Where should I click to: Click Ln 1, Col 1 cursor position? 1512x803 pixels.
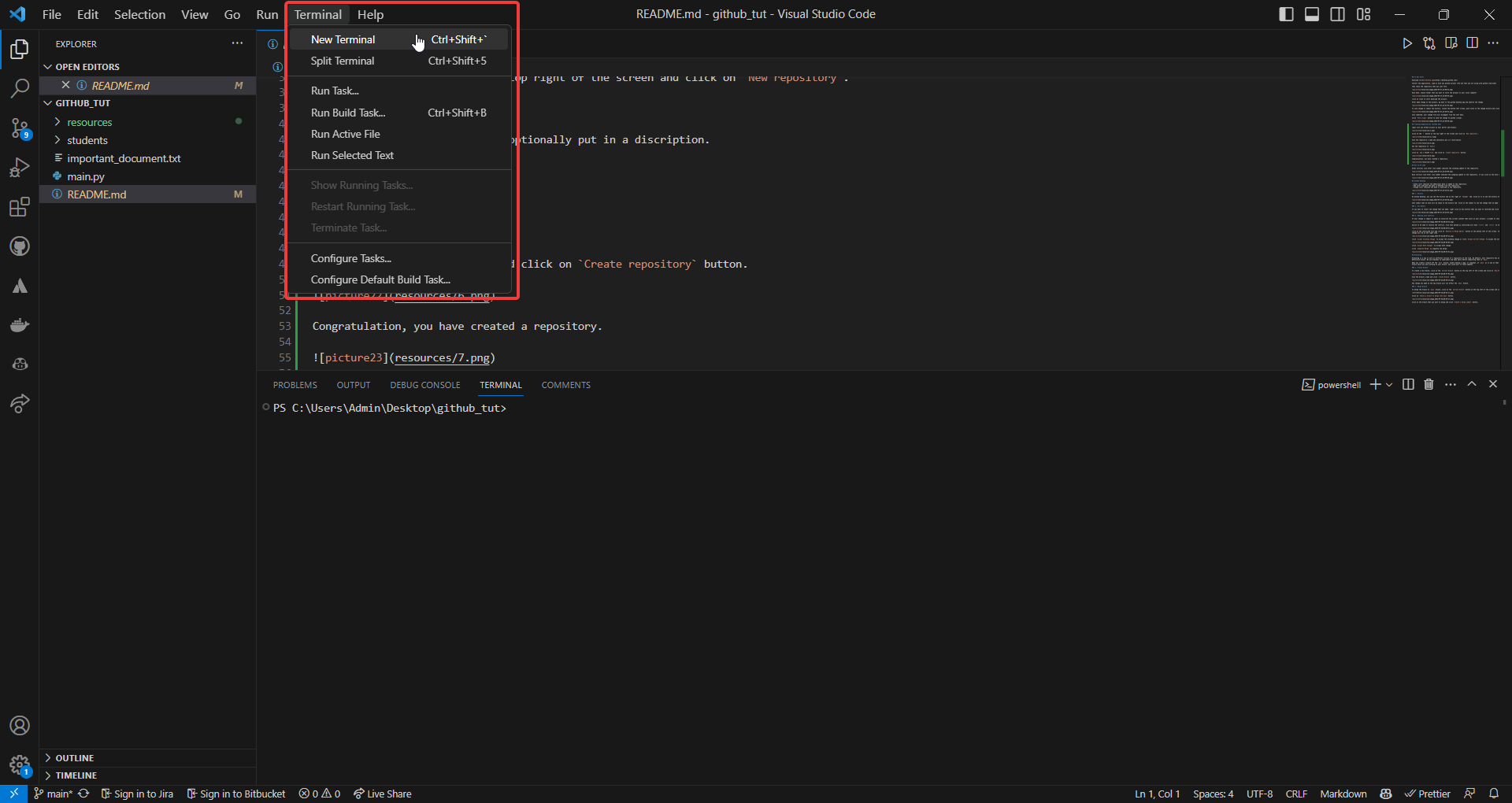tap(1157, 794)
